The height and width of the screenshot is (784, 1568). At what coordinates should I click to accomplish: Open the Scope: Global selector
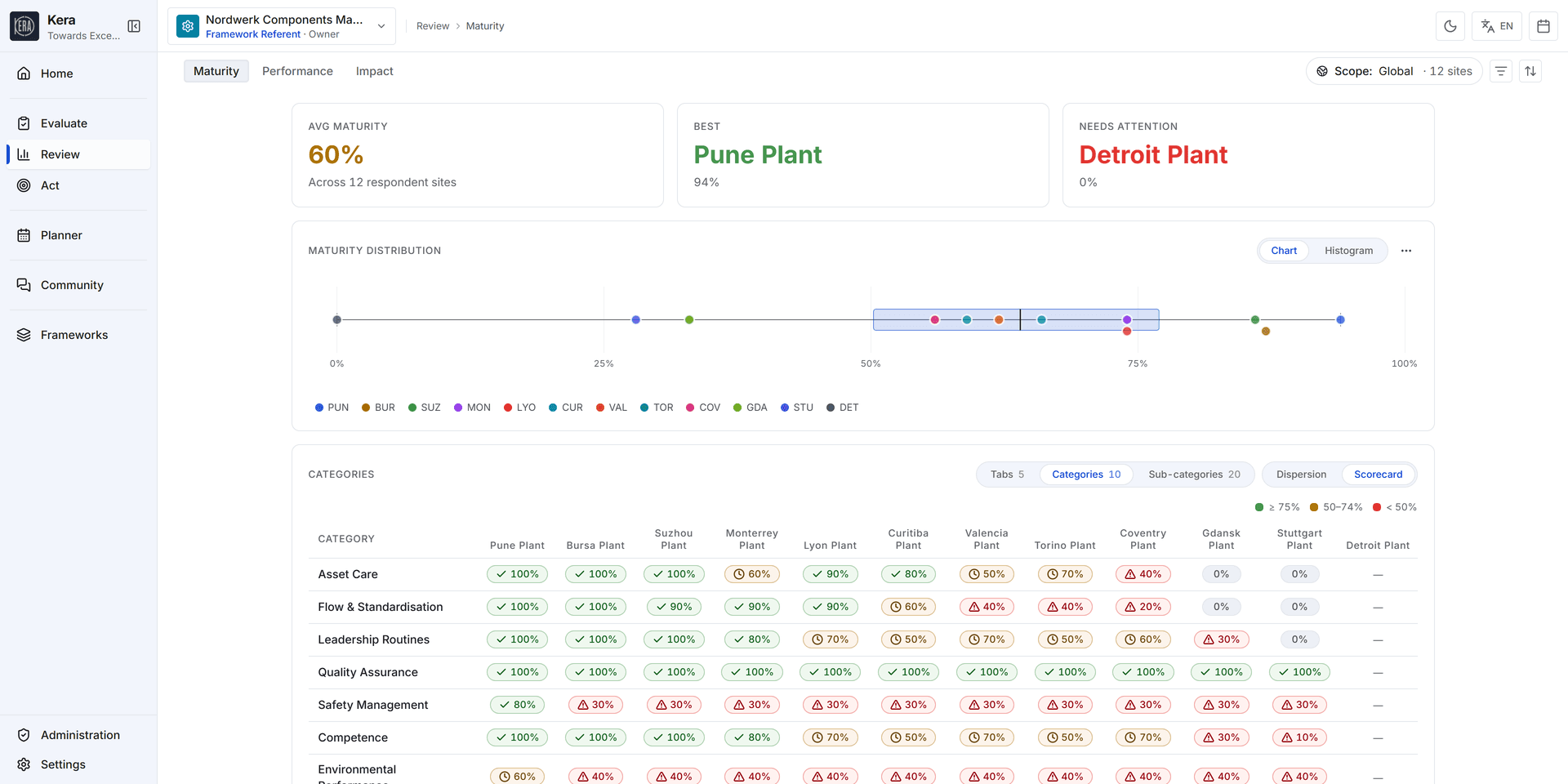pos(1393,72)
